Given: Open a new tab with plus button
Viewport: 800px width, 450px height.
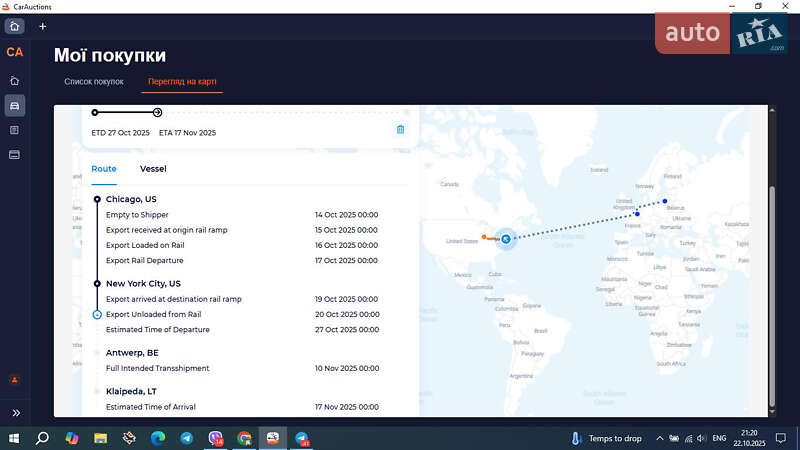Looking at the screenshot, I should tap(42, 26).
